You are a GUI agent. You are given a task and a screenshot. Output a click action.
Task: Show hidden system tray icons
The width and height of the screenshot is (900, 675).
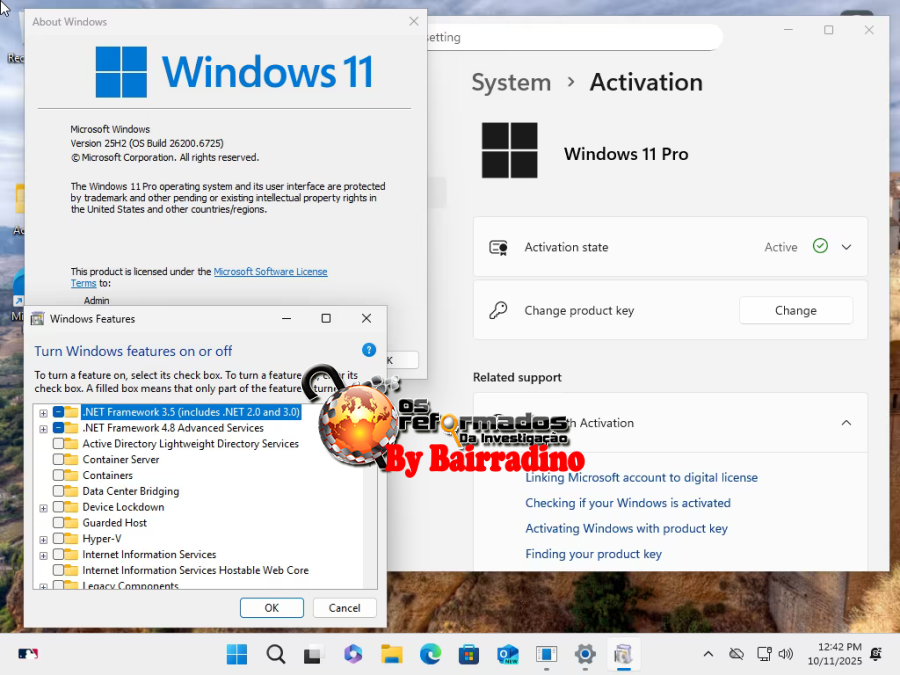coord(708,655)
